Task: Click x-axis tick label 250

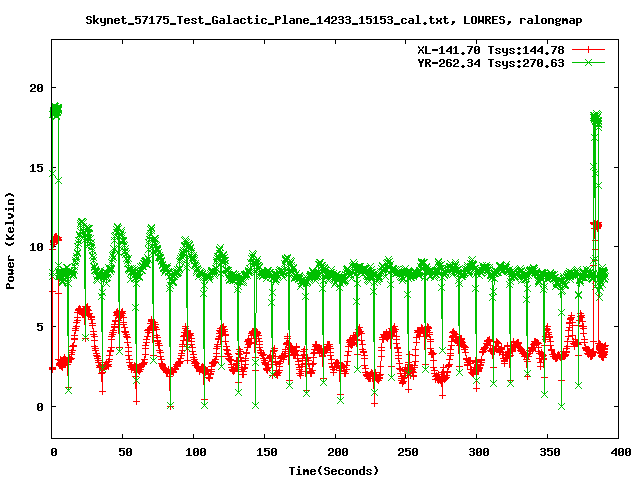Action: point(408,452)
